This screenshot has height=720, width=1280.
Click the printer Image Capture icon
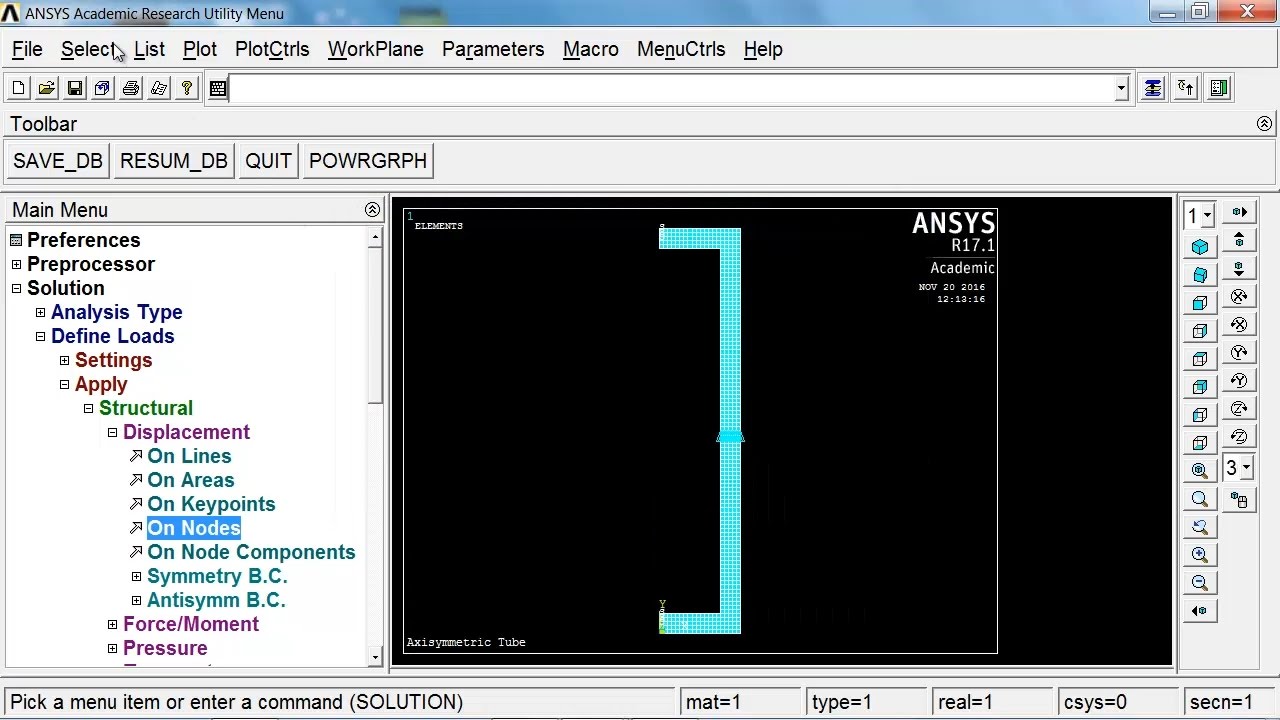tap(130, 89)
